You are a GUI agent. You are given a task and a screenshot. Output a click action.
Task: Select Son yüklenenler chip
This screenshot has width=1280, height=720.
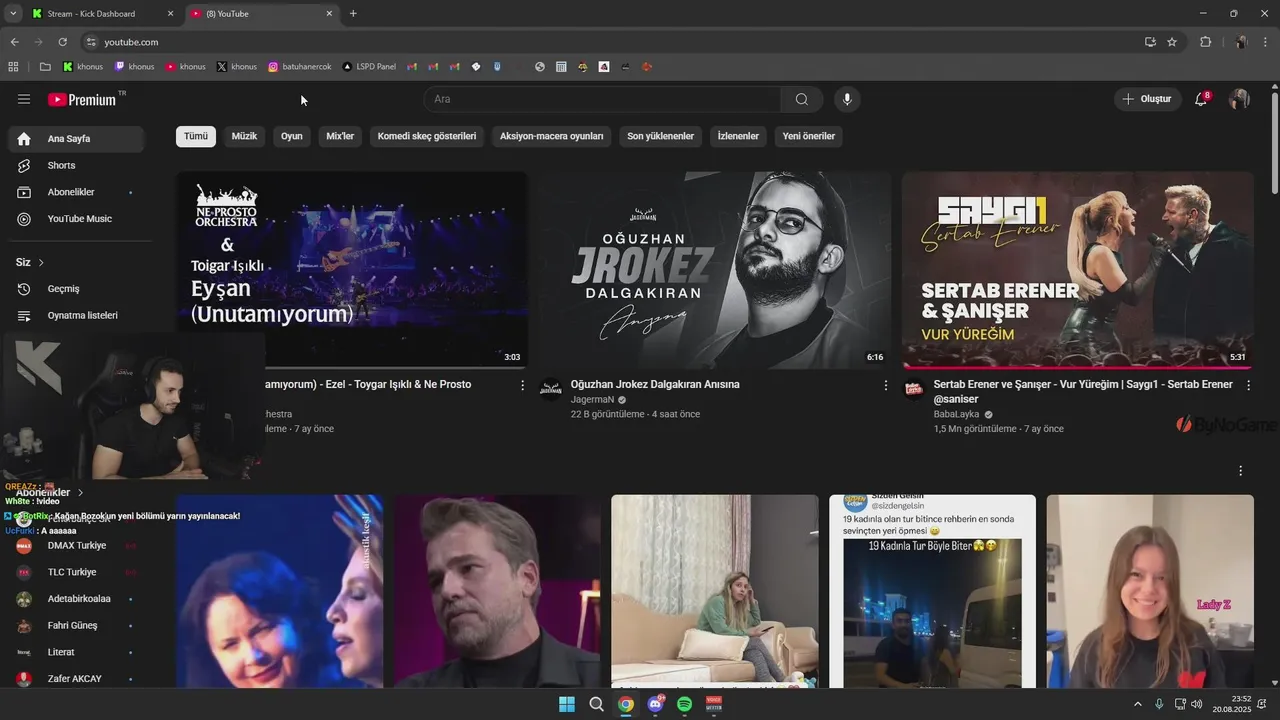click(661, 136)
